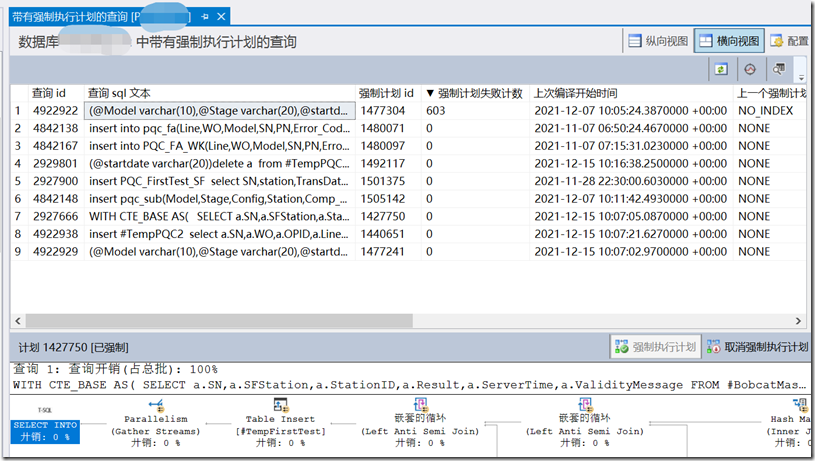815x461 pixels.
Task: Select row with query id 4922922
Action: click(x=408, y=111)
